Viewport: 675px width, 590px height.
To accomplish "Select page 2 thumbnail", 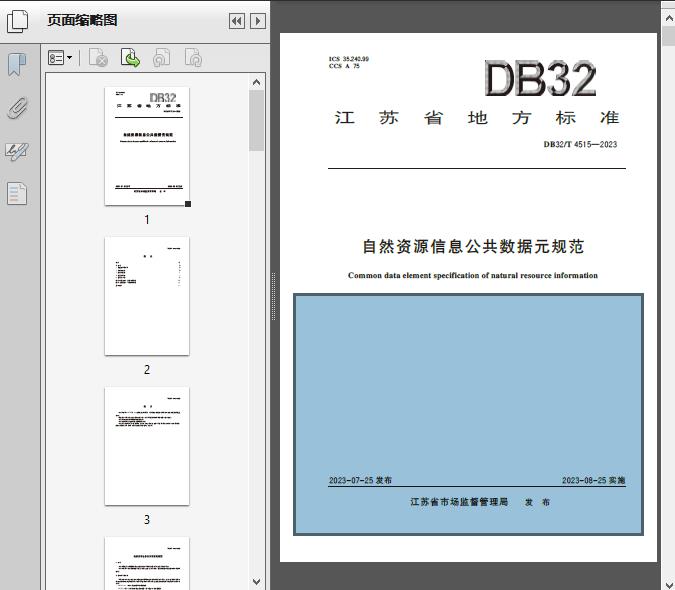I will pyautogui.click(x=147, y=296).
